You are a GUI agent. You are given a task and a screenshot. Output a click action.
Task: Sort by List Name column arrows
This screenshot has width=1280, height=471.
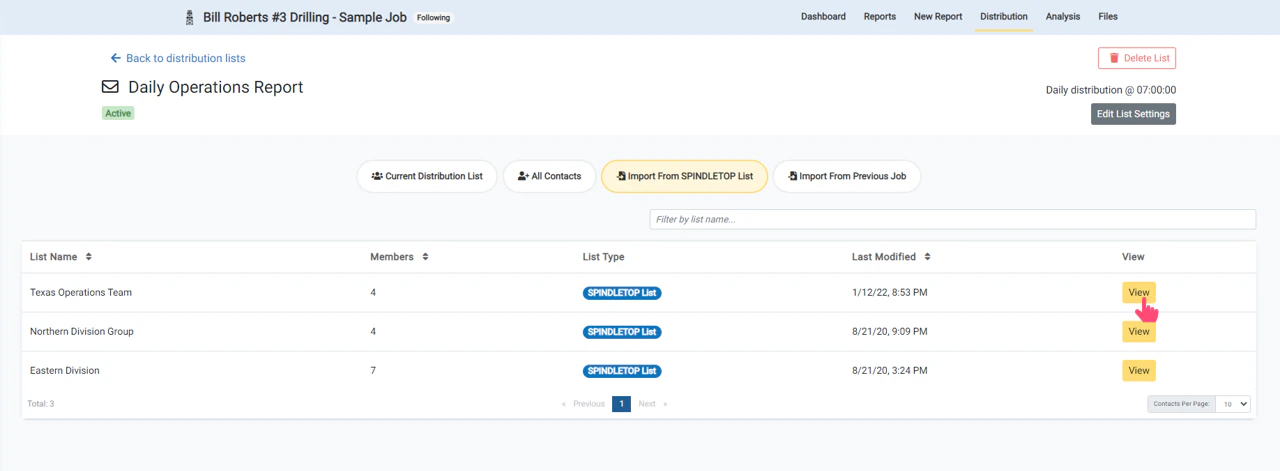tap(88, 257)
